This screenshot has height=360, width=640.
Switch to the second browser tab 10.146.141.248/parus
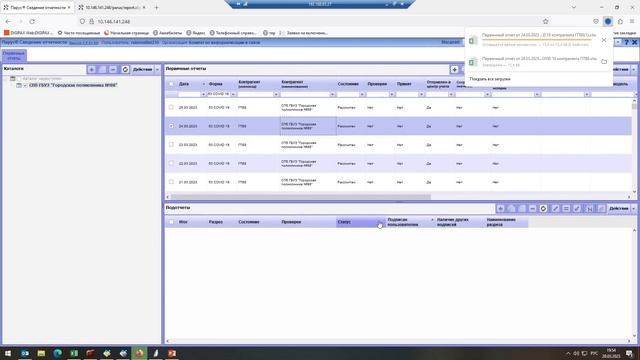(x=112, y=7)
